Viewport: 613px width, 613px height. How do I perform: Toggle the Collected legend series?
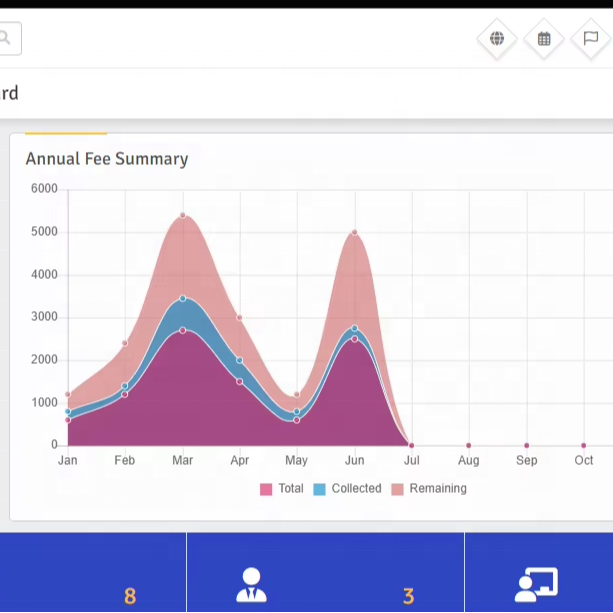(347, 489)
